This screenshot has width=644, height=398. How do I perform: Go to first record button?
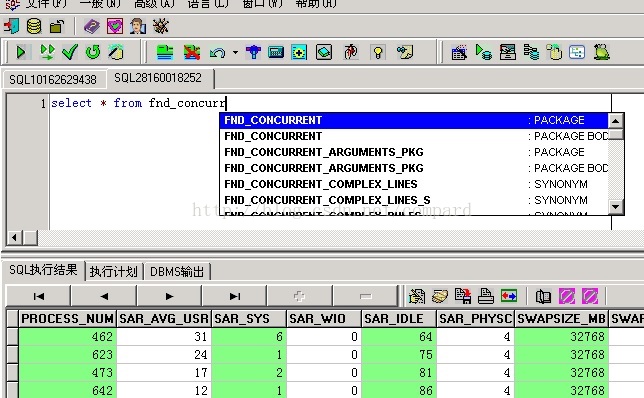39,296
